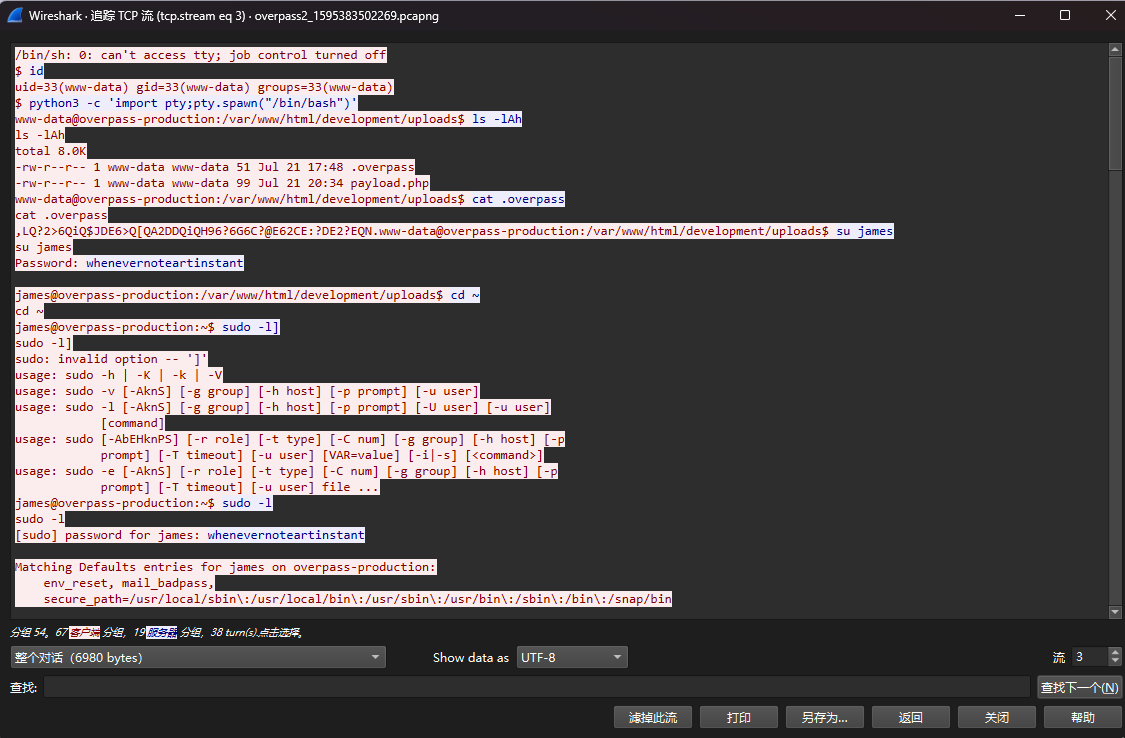The image size is (1125, 738).
Task: Open the Show data as UTF-8 dropdown
Action: (x=572, y=657)
